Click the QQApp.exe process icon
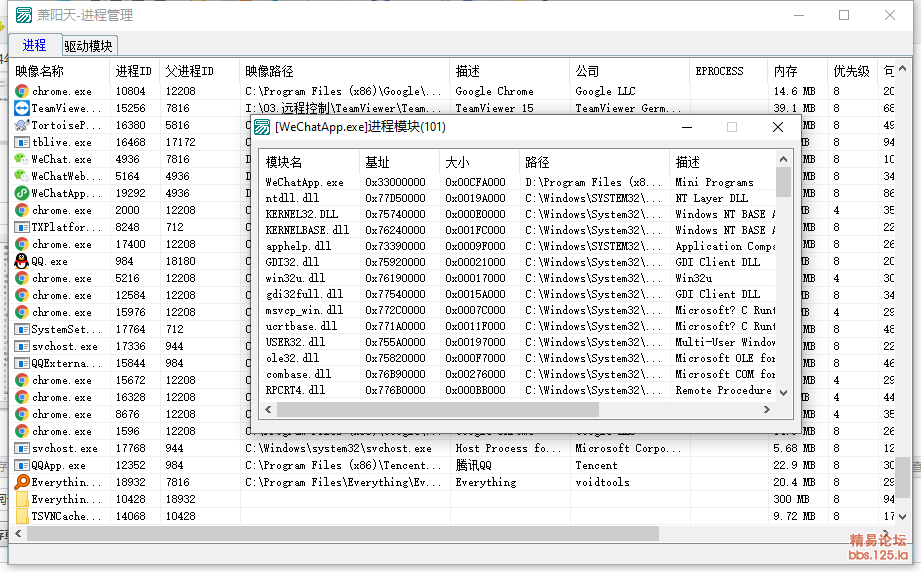 (21, 465)
